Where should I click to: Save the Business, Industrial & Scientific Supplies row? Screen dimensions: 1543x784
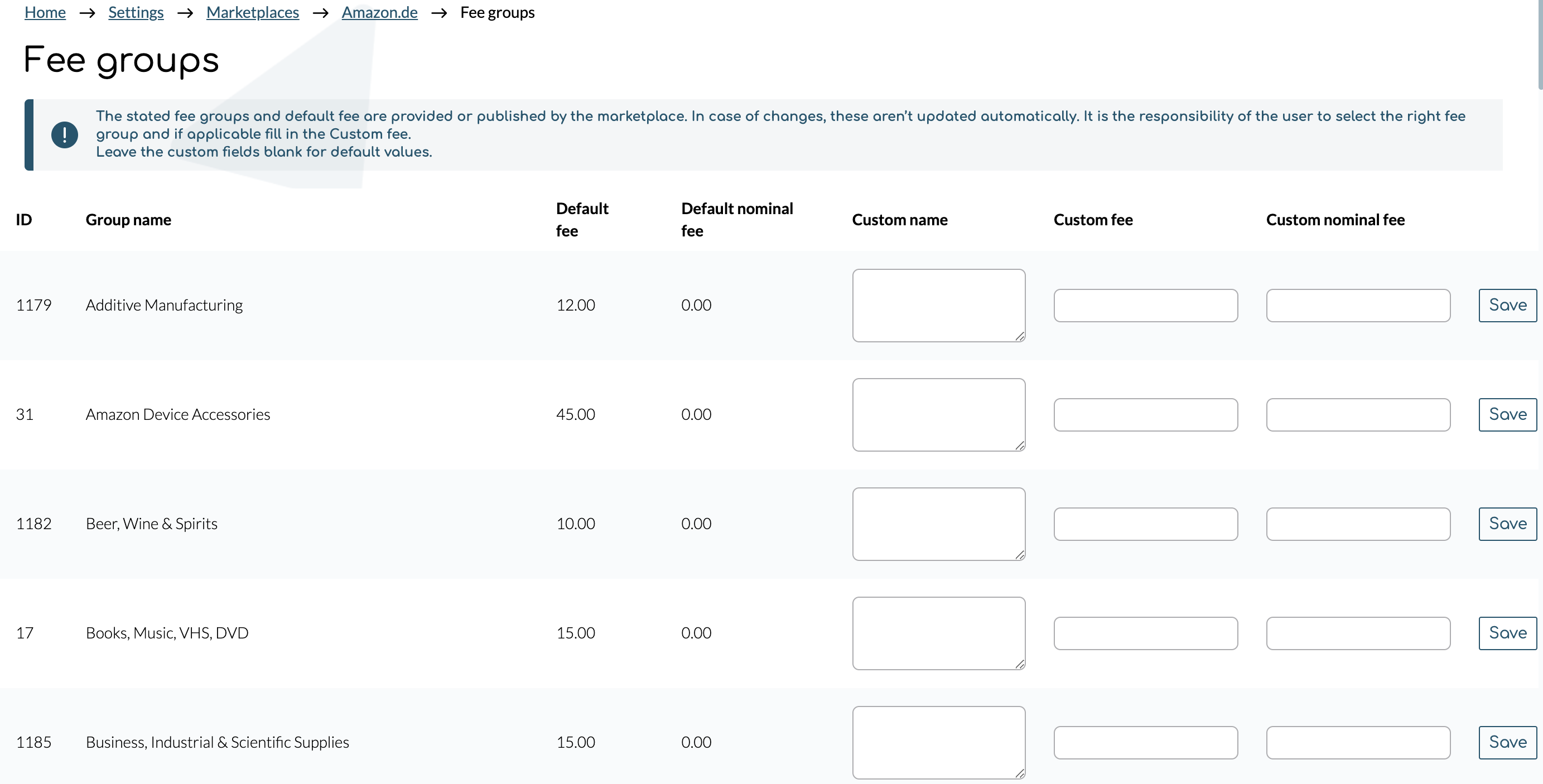click(x=1508, y=743)
